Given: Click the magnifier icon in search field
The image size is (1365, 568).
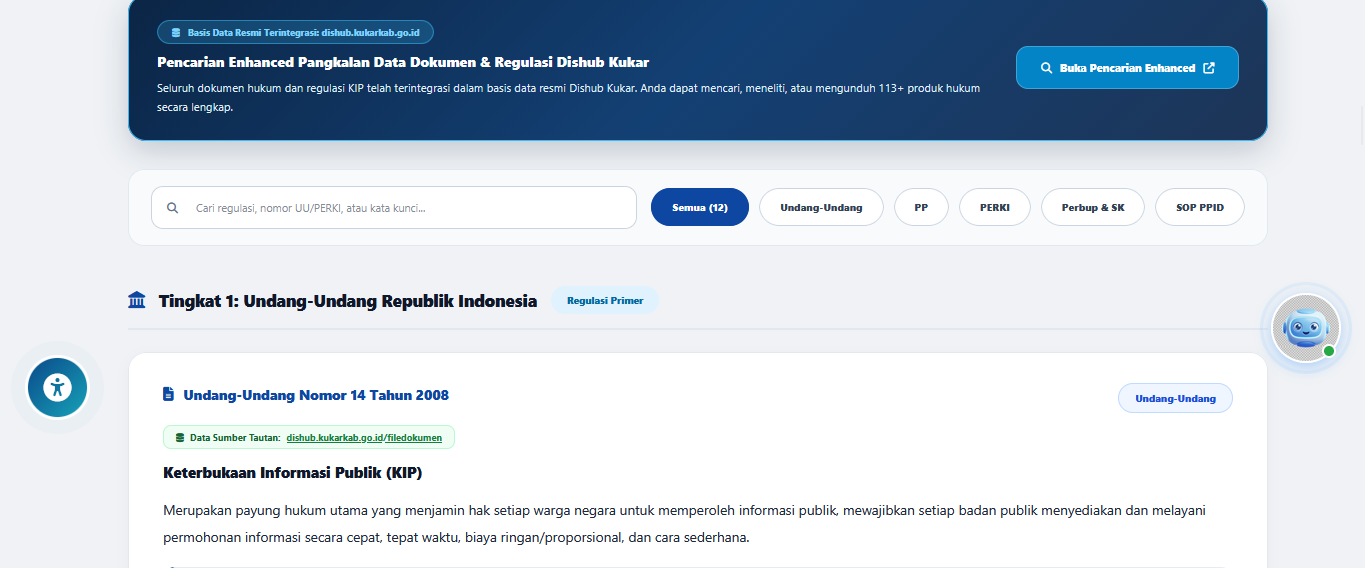Looking at the screenshot, I should tap(173, 208).
